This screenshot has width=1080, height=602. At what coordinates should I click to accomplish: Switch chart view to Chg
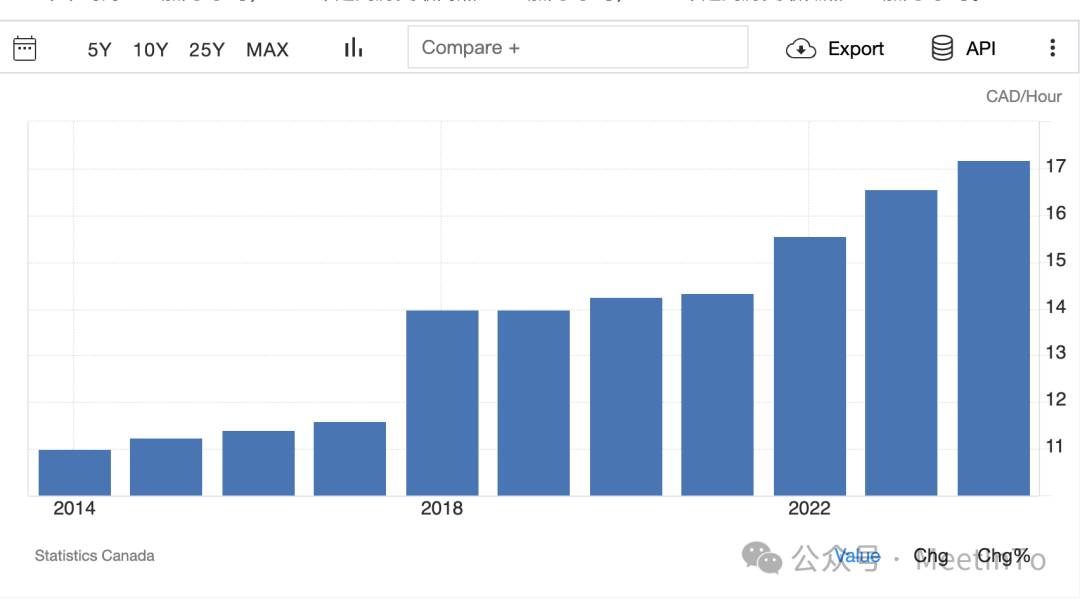pos(931,556)
